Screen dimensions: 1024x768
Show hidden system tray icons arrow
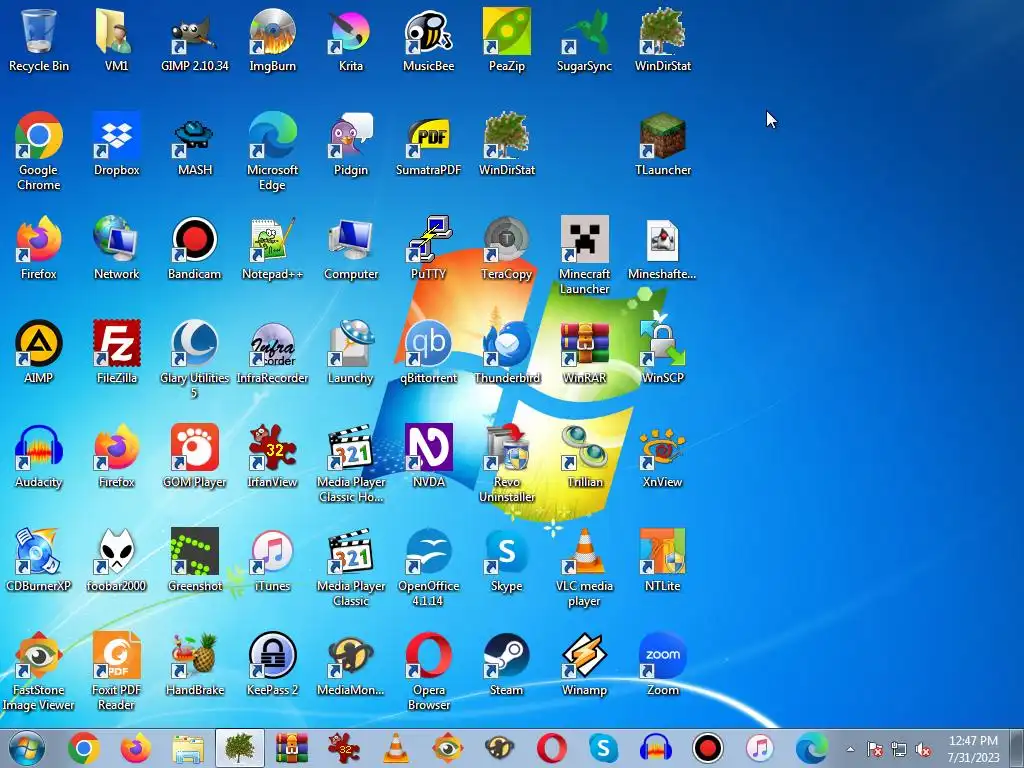coord(850,749)
